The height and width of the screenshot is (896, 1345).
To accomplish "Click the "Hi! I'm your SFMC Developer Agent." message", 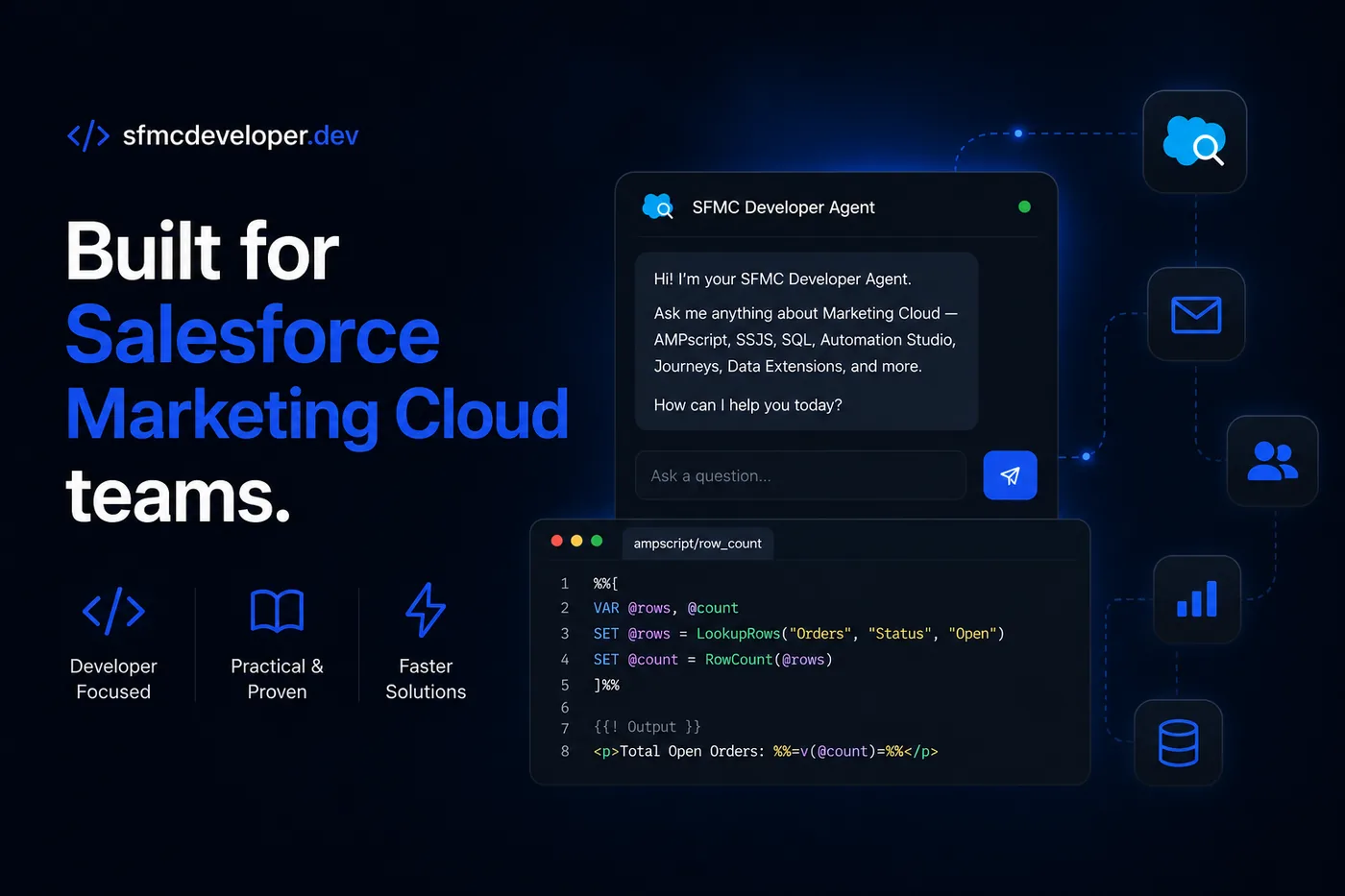I will pyautogui.click(x=782, y=279).
